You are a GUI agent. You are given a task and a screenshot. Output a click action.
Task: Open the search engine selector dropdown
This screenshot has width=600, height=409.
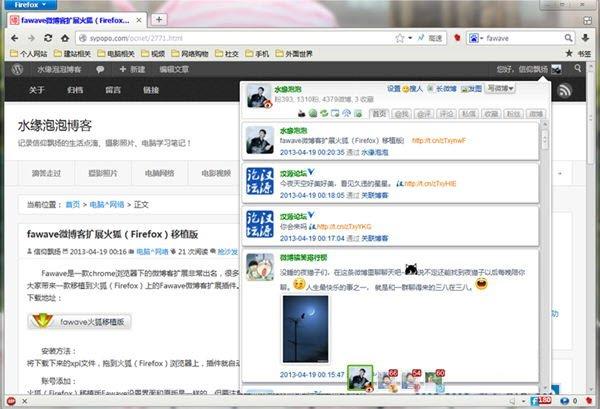tap(476, 38)
